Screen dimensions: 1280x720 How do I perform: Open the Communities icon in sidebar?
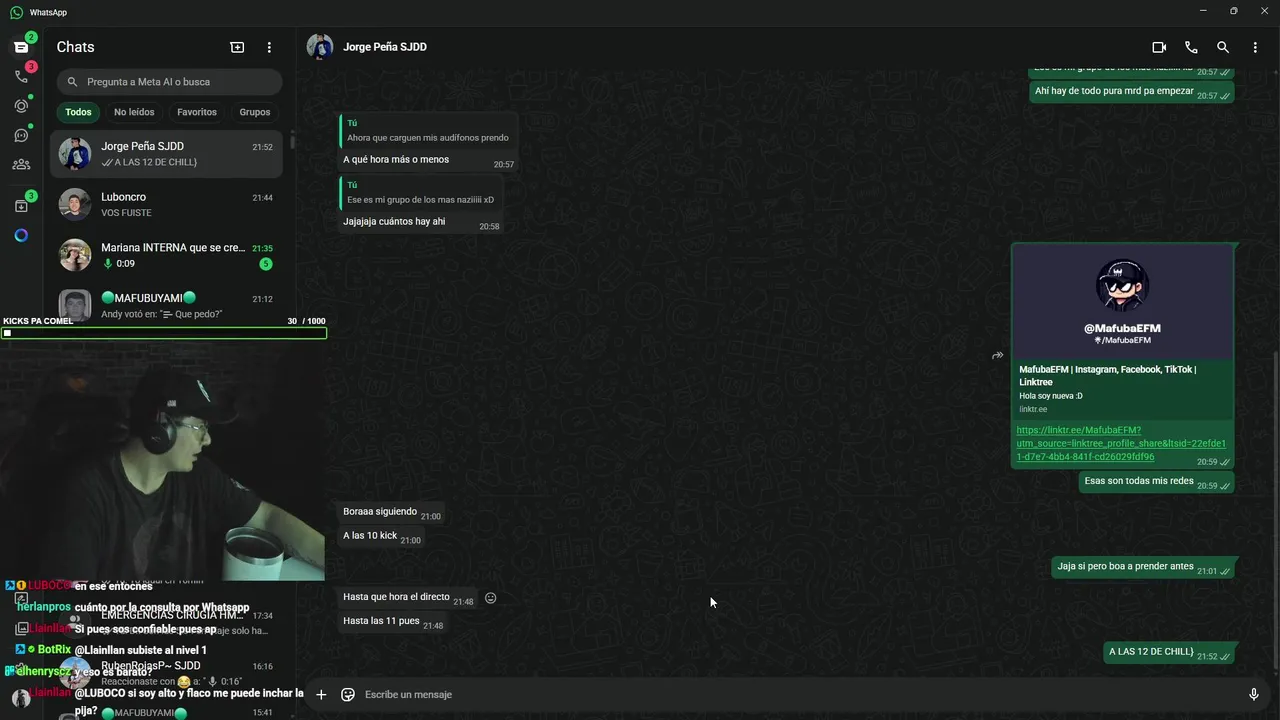(x=21, y=165)
